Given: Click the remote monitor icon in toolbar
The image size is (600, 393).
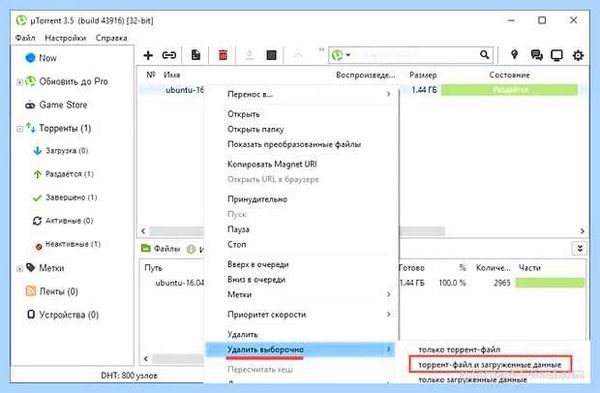Looking at the screenshot, I should click(x=556, y=55).
